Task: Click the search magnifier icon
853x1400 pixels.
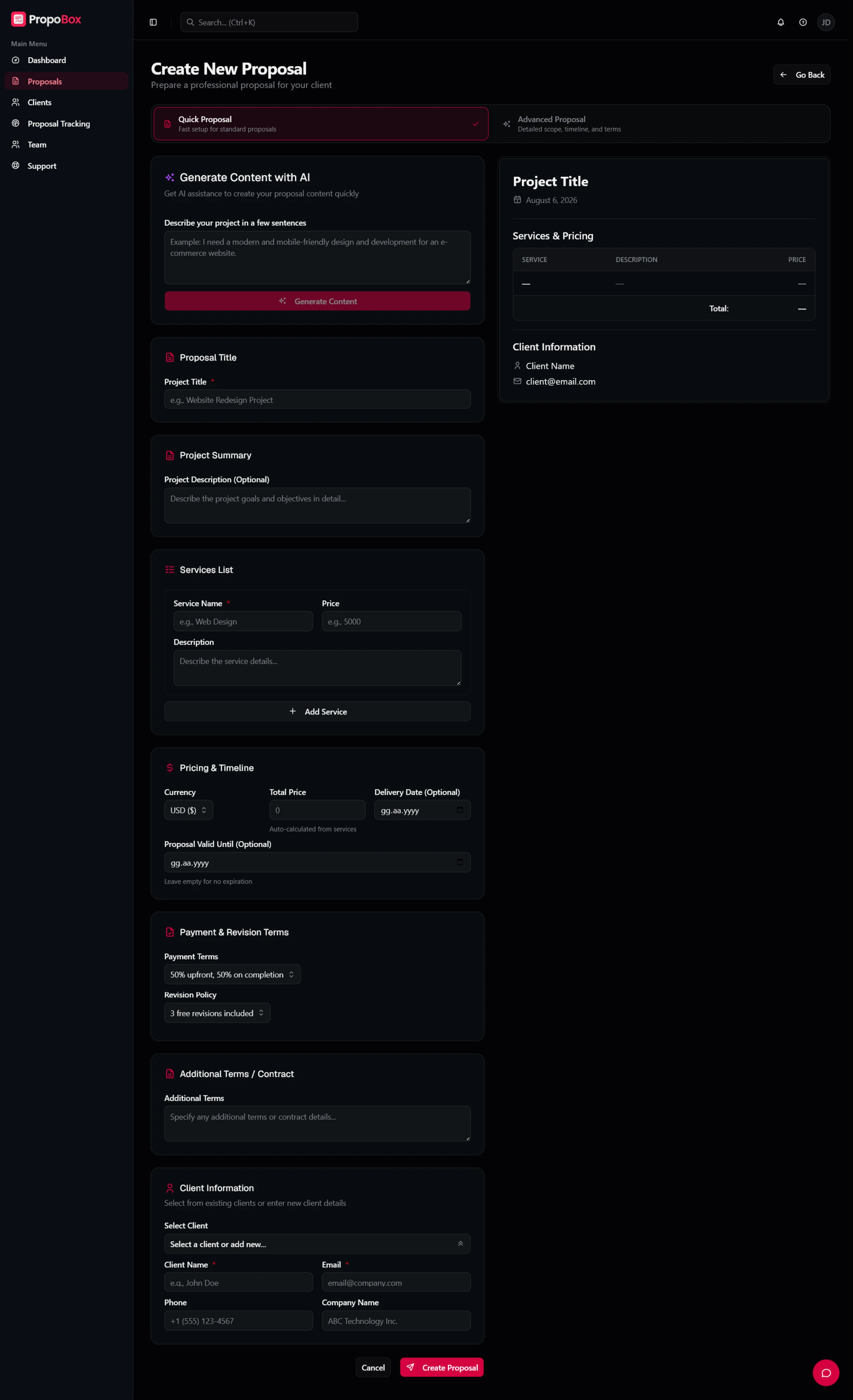Action: coord(190,22)
